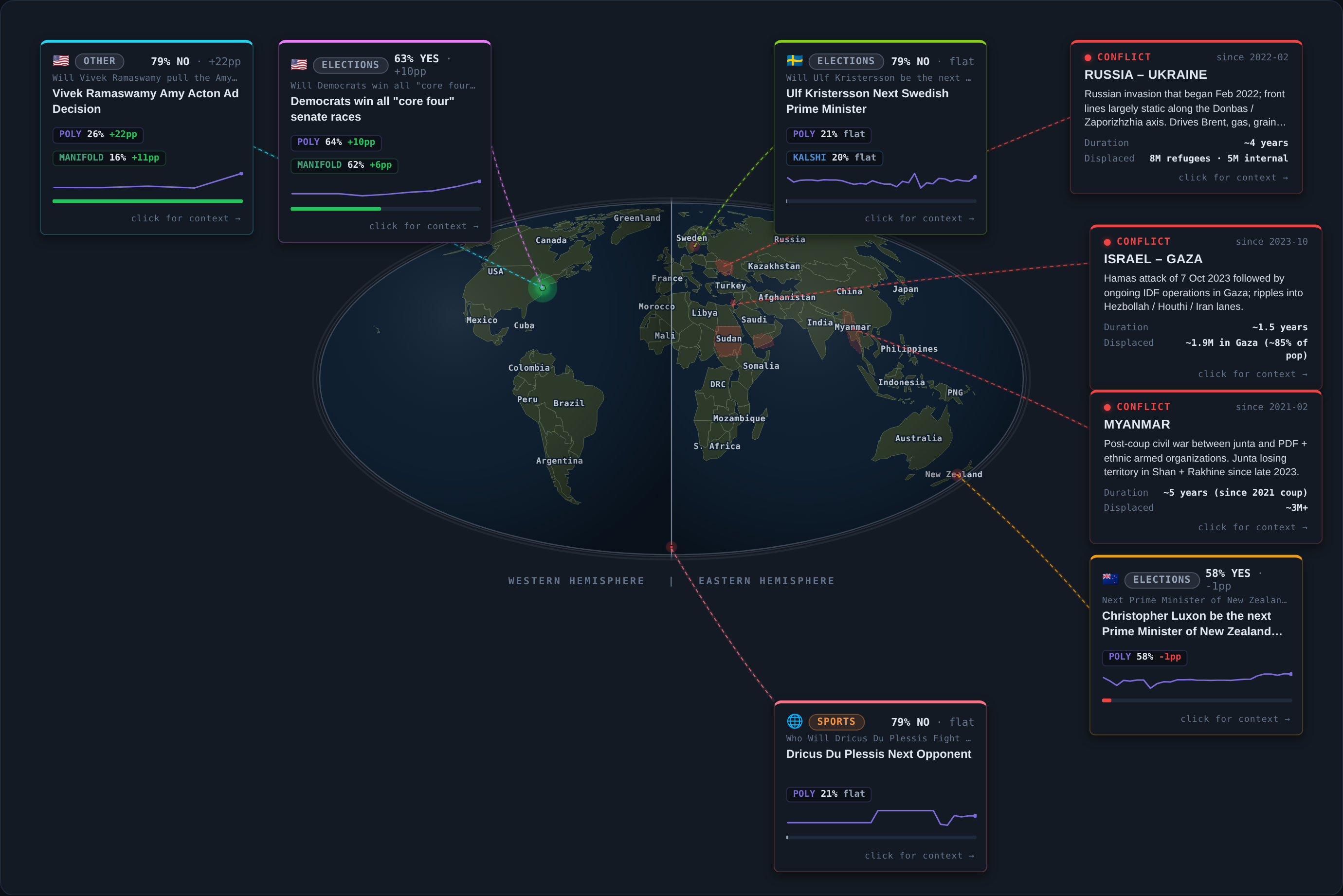Click the red dot on Israel – Gaza card

pyautogui.click(x=1107, y=242)
